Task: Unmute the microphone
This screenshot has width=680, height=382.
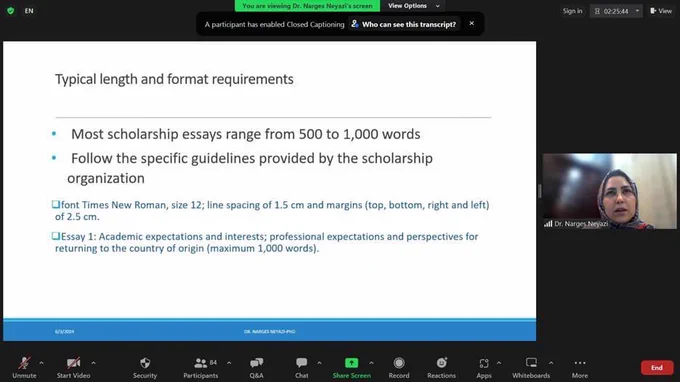Action: pos(24,367)
